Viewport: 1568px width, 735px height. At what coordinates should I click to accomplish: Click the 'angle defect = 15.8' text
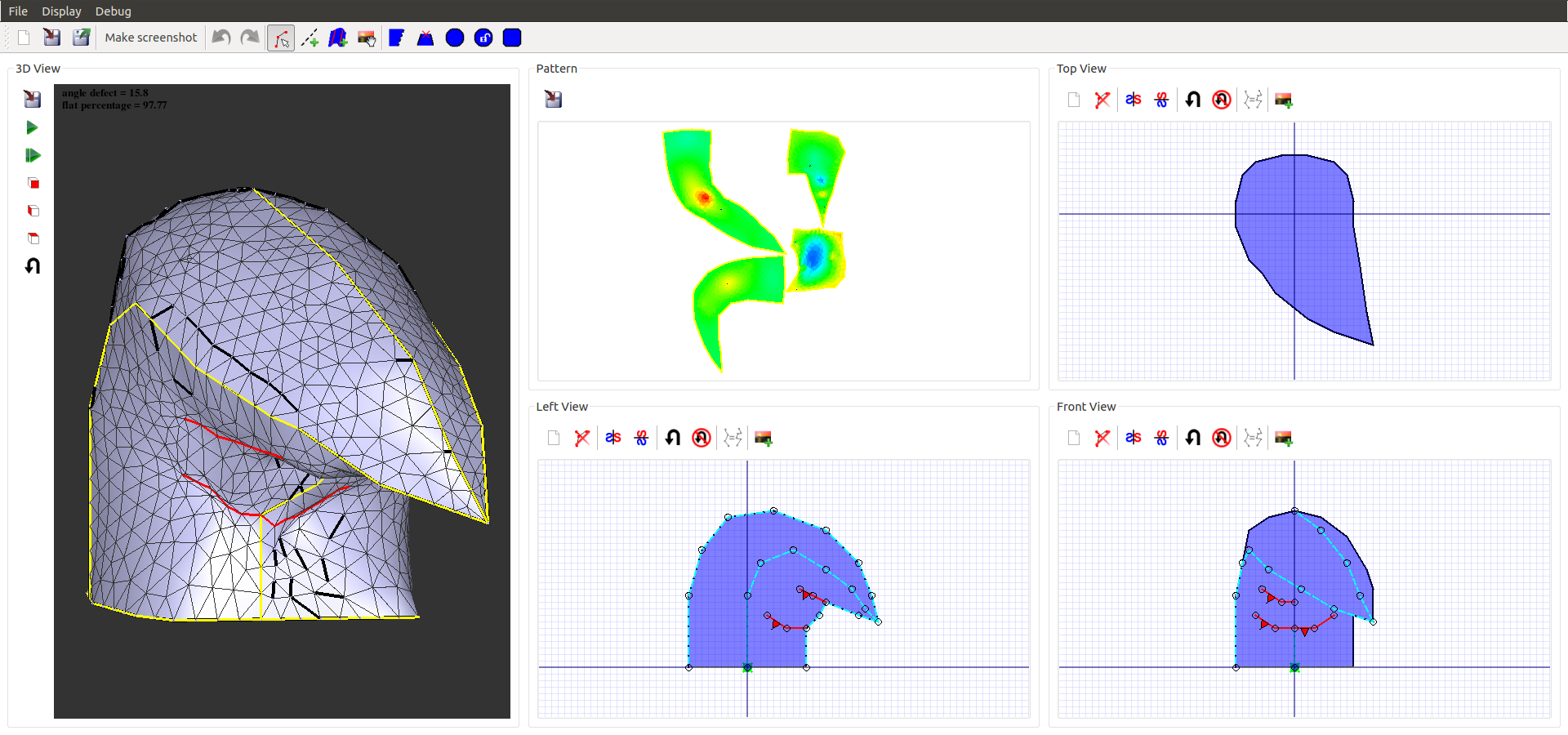point(105,93)
